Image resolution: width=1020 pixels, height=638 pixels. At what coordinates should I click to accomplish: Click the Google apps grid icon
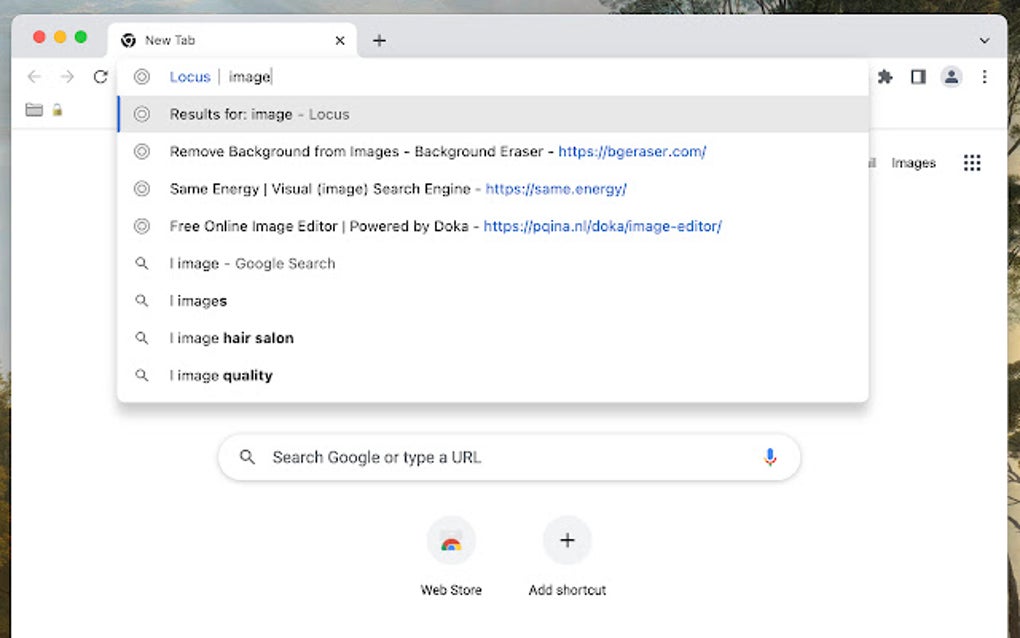[972, 163]
